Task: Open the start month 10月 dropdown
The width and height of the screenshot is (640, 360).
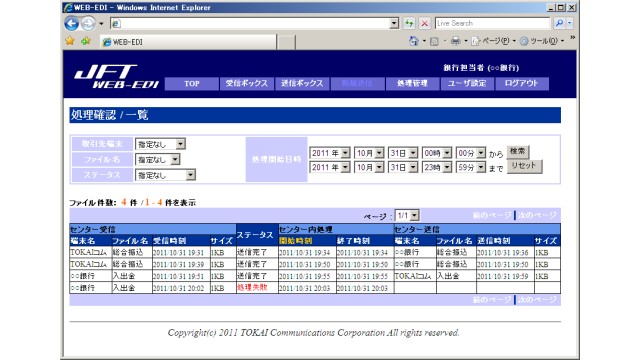Action: pyautogui.click(x=369, y=153)
